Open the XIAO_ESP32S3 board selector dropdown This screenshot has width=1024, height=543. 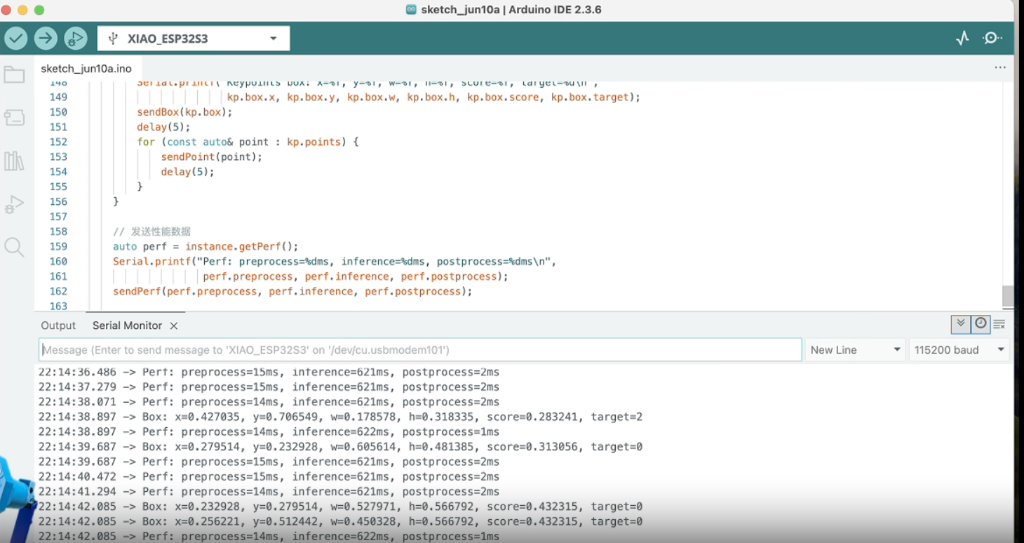[x=193, y=39]
